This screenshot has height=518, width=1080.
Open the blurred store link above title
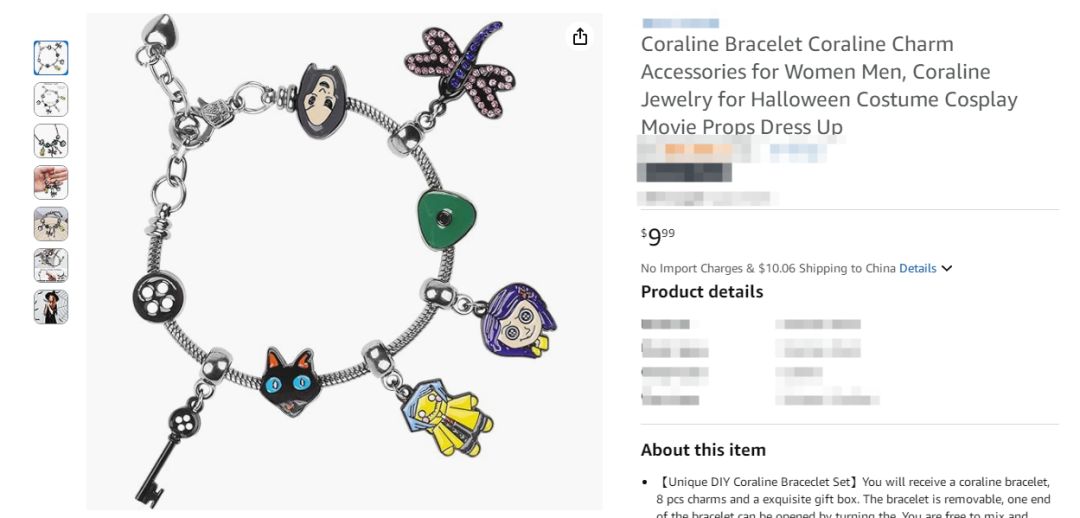(x=680, y=22)
